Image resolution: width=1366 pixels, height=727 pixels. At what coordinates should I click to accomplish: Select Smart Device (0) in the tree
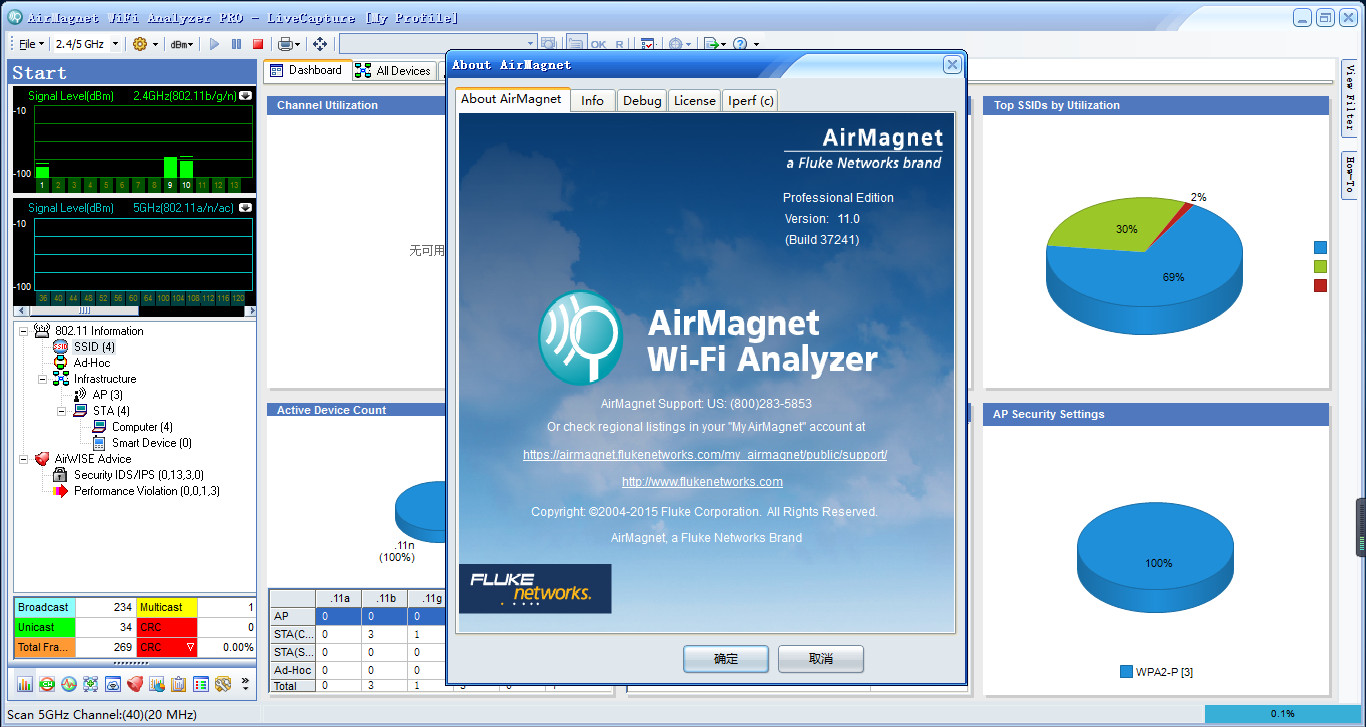point(152,443)
